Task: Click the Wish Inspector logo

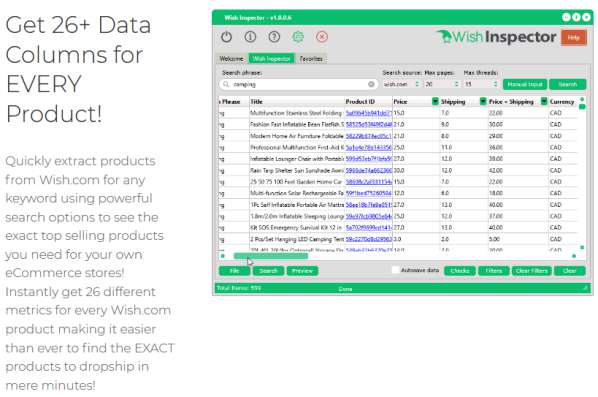Action: tap(496, 37)
